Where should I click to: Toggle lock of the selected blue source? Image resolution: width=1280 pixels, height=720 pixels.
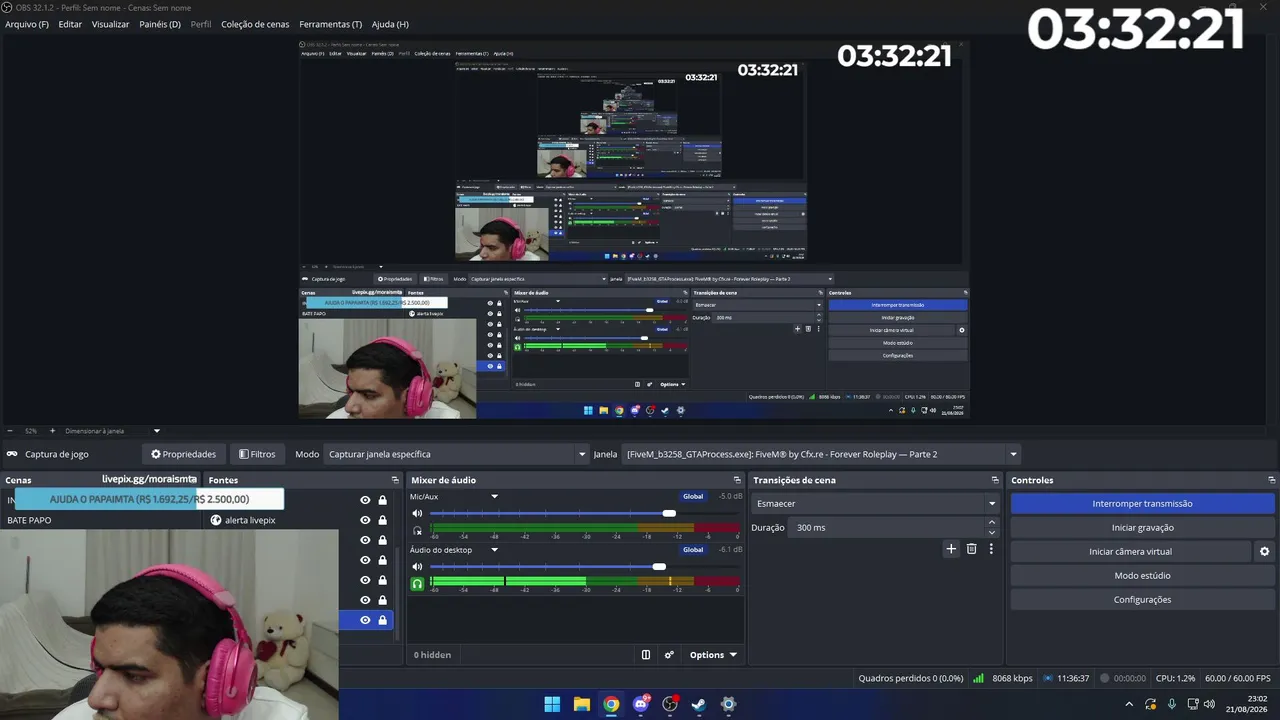pyautogui.click(x=382, y=620)
